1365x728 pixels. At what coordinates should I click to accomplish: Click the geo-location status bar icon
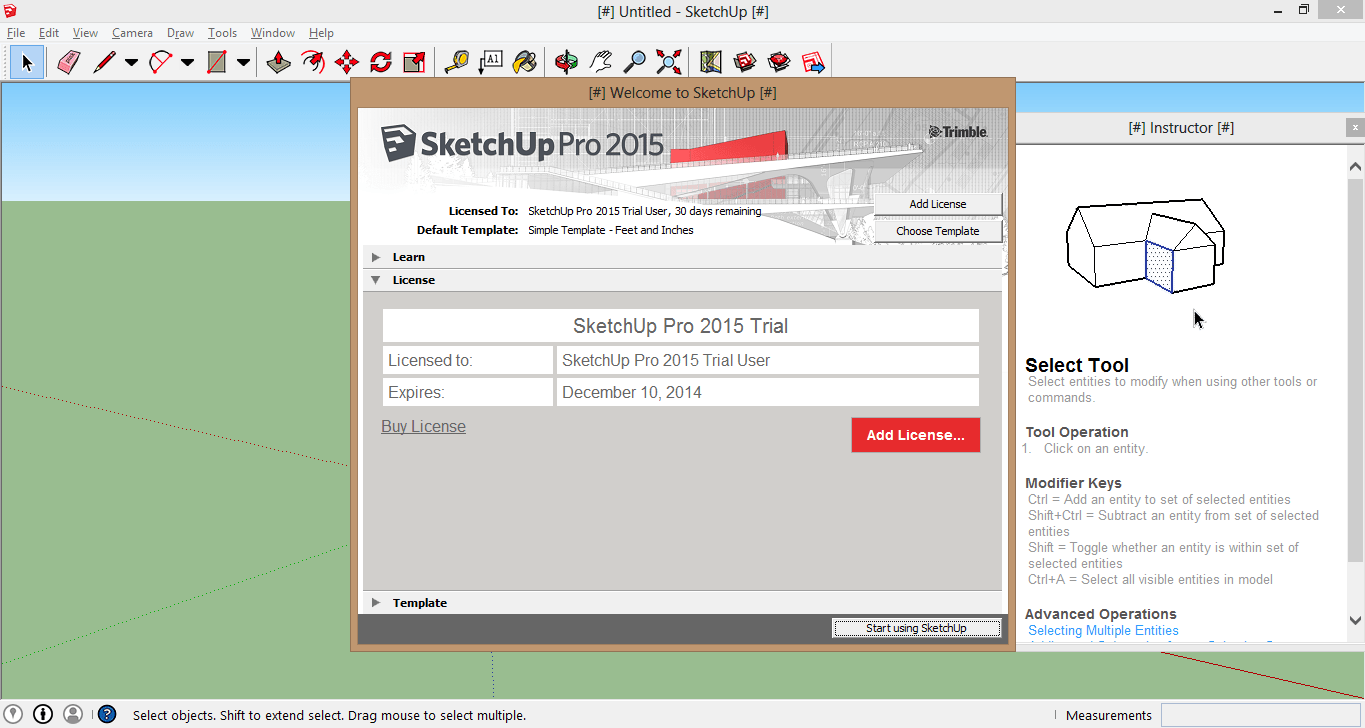point(14,714)
